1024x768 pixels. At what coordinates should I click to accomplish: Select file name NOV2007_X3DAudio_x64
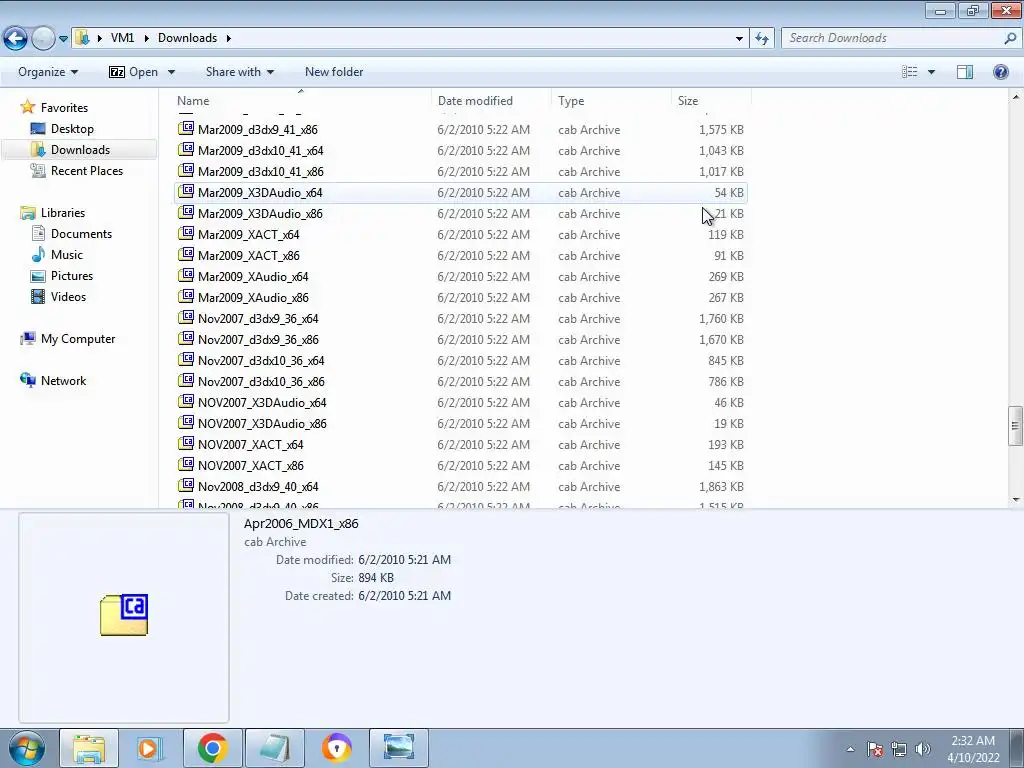click(262, 402)
